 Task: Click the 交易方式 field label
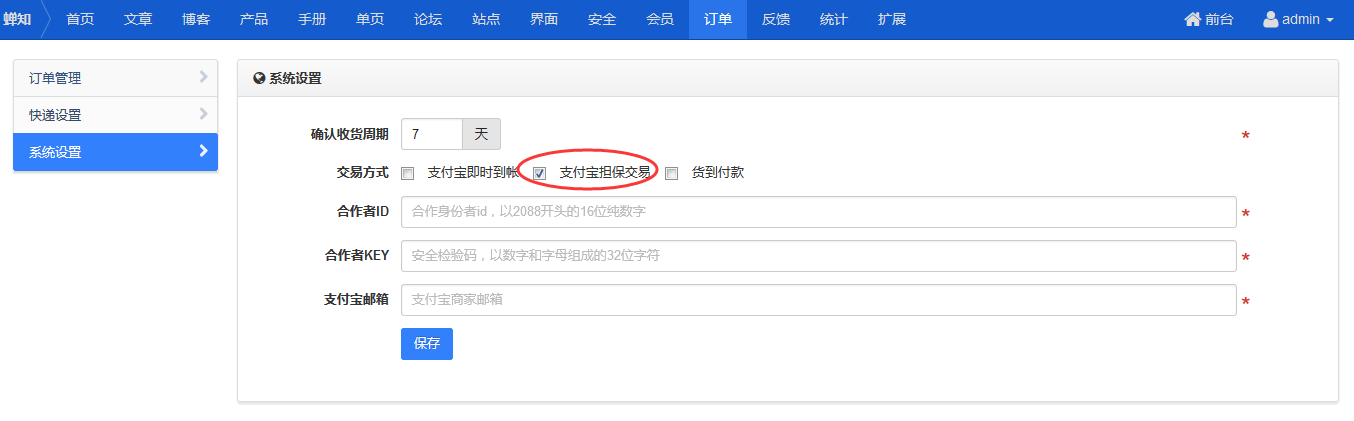(x=363, y=172)
